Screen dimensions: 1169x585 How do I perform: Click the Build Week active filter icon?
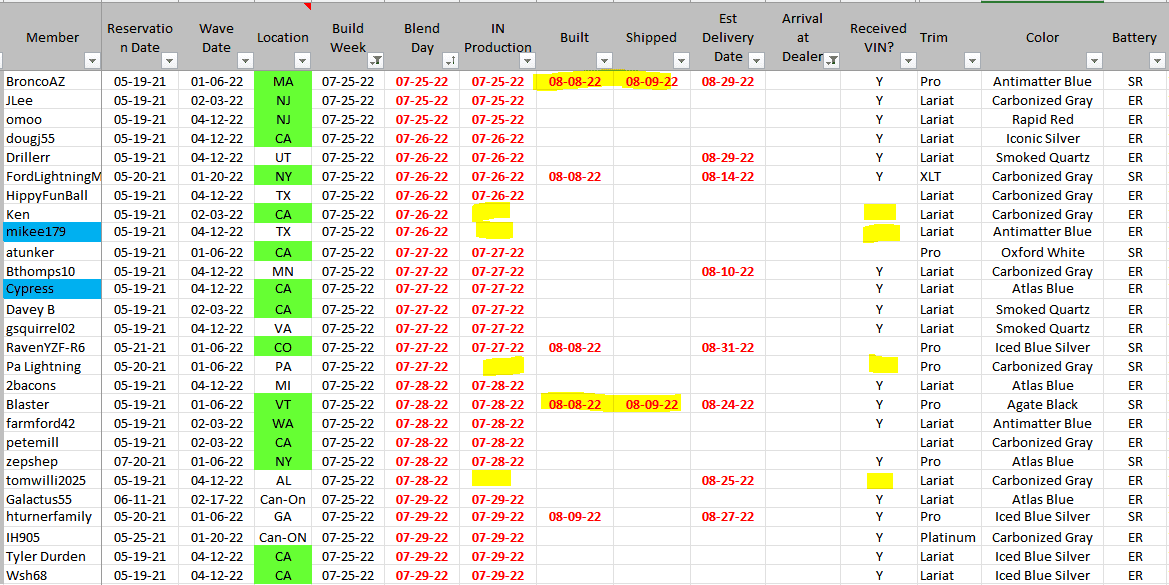pyautogui.click(x=374, y=61)
